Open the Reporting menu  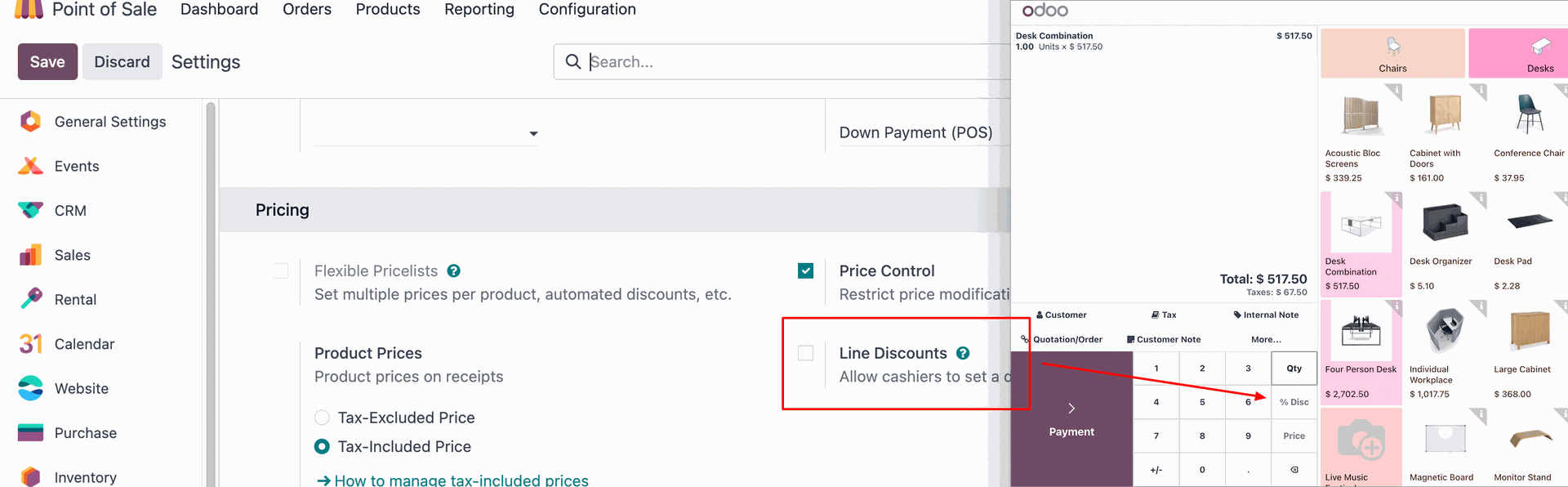479,10
